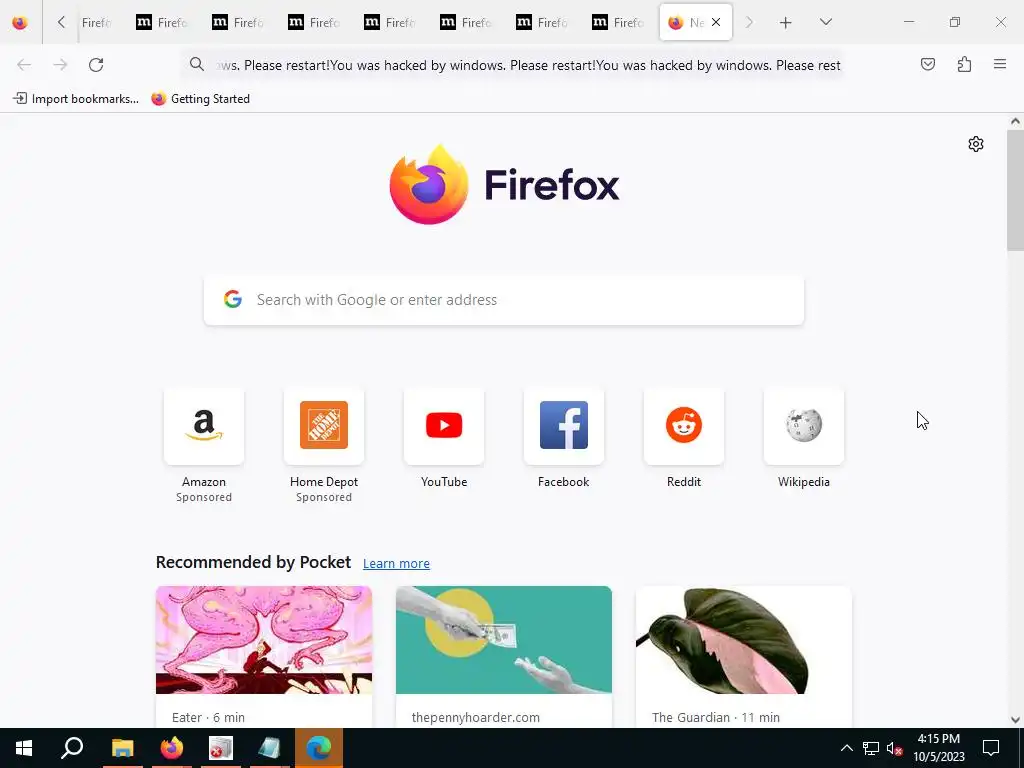Close the active New Tab
This screenshot has width=1024, height=768.
coord(716,22)
